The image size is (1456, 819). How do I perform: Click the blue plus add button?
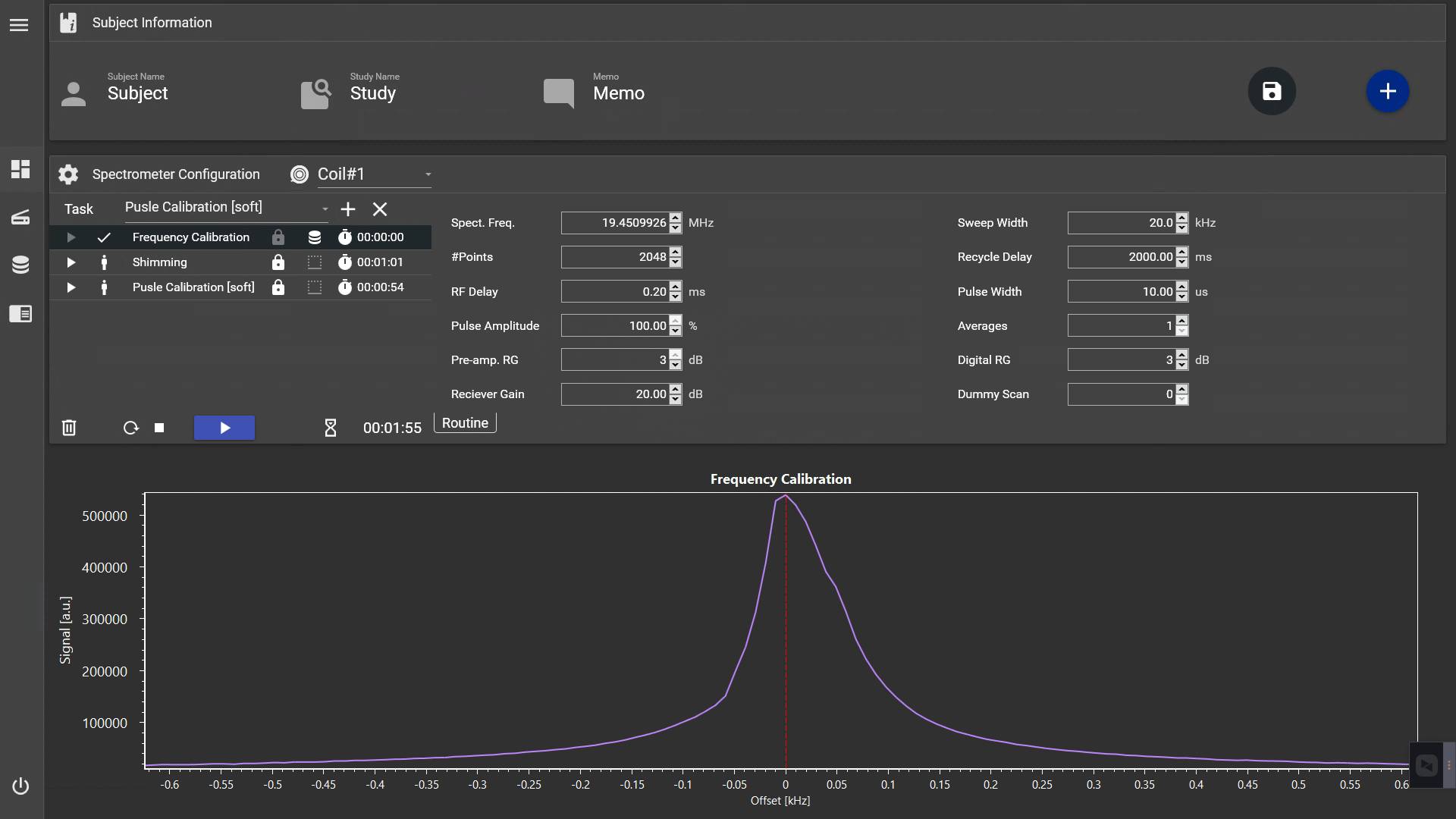click(1387, 92)
